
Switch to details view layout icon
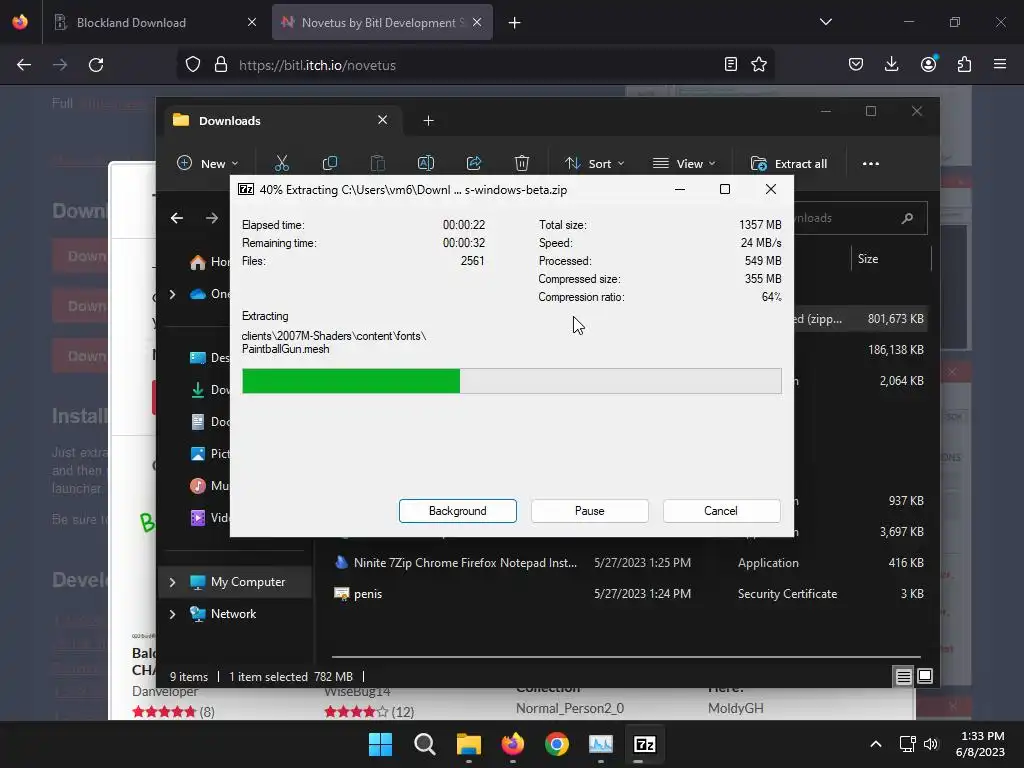tap(903, 677)
